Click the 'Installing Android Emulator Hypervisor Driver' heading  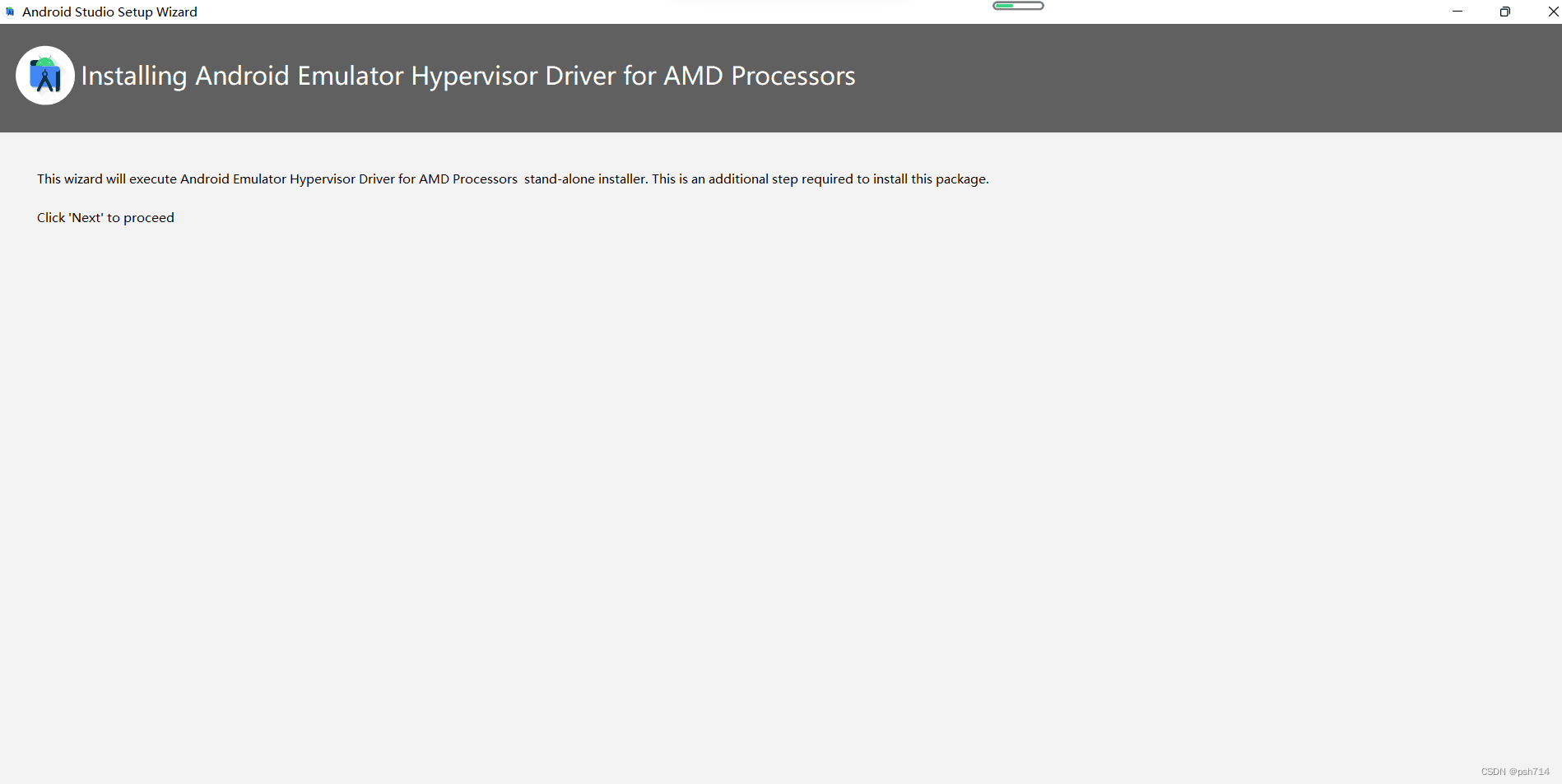pos(468,76)
